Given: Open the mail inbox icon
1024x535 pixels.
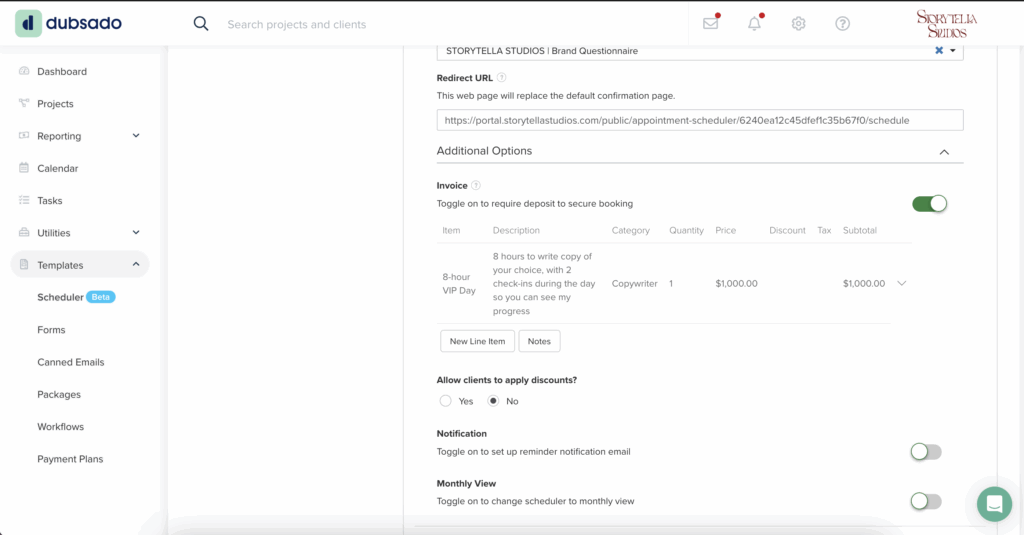Looking at the screenshot, I should 711,24.
